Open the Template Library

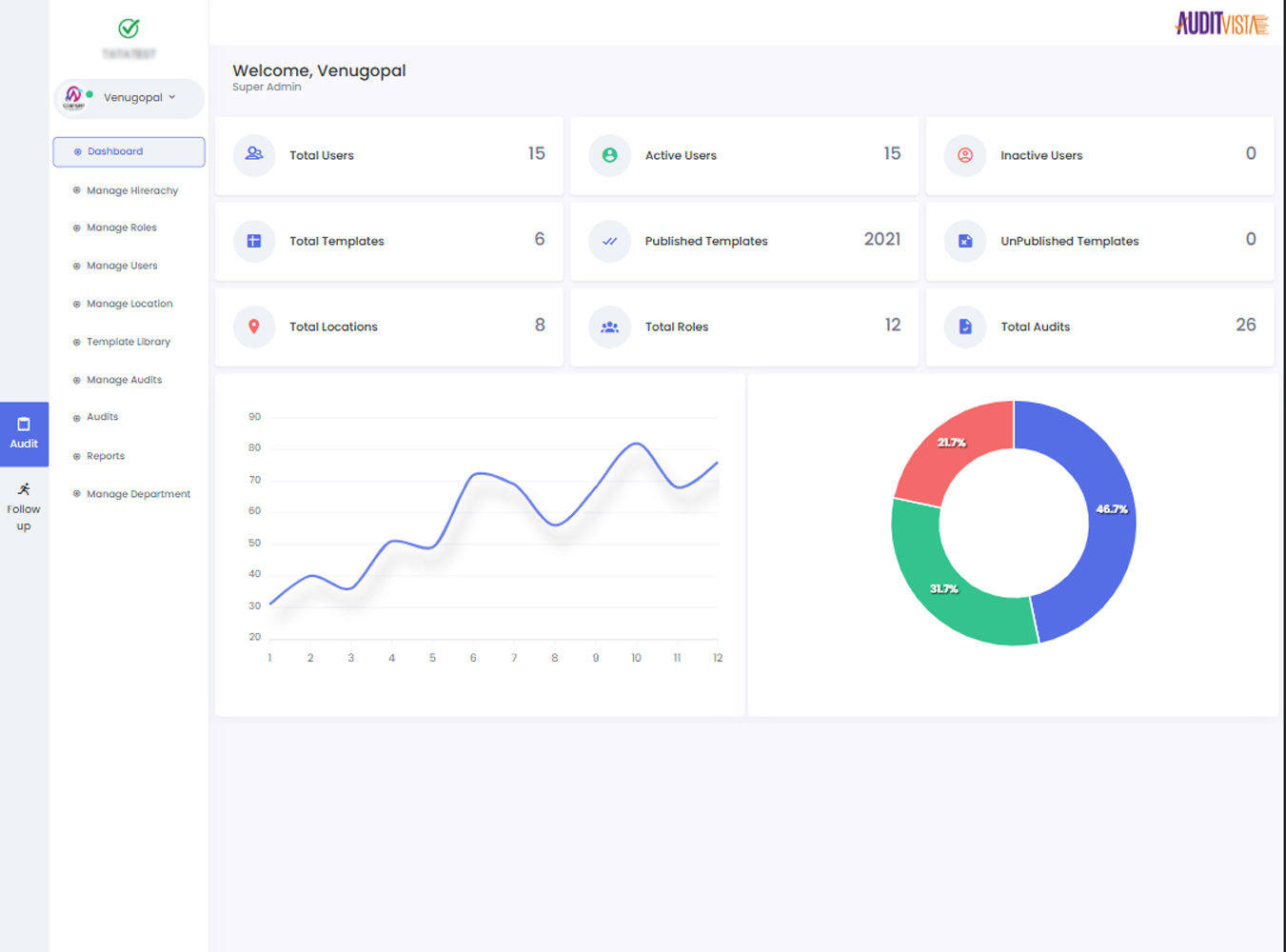coord(129,342)
